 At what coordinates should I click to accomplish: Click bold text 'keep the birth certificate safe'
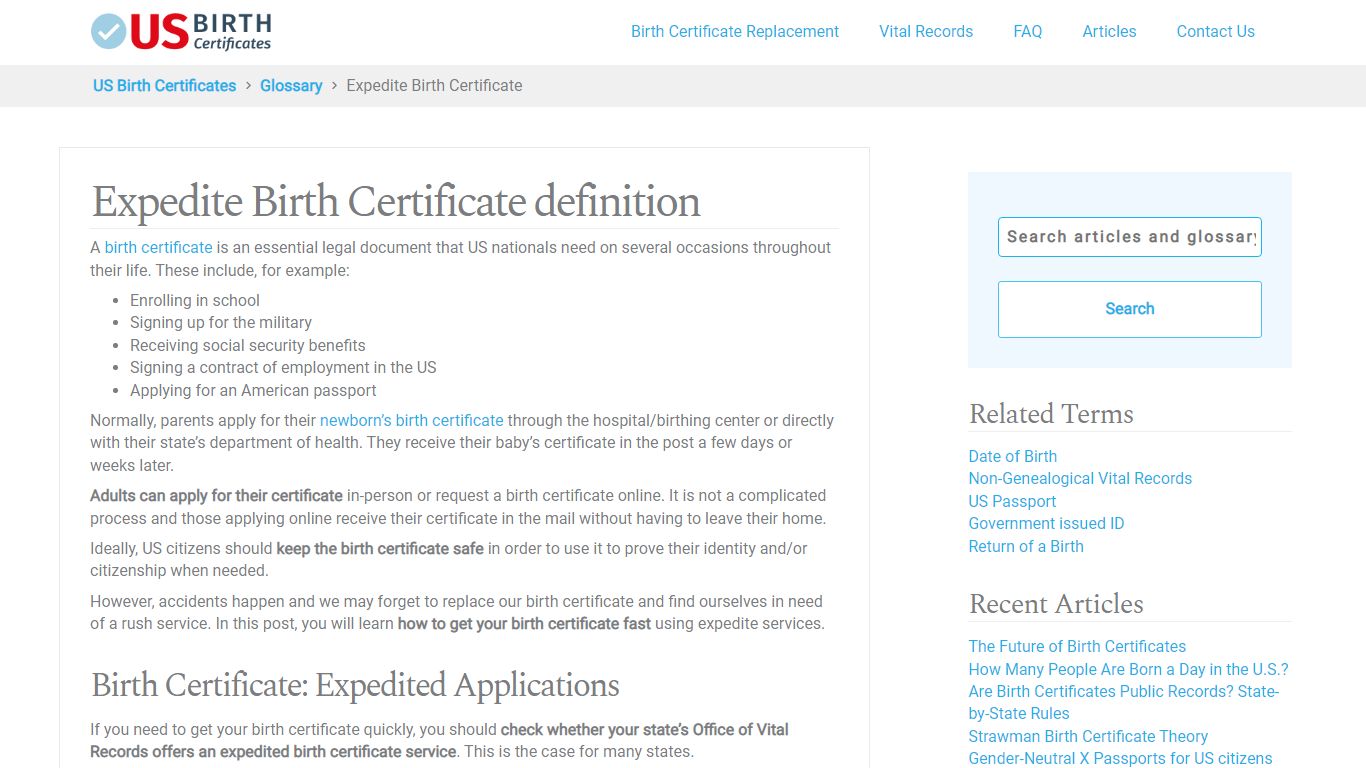pyautogui.click(x=380, y=549)
